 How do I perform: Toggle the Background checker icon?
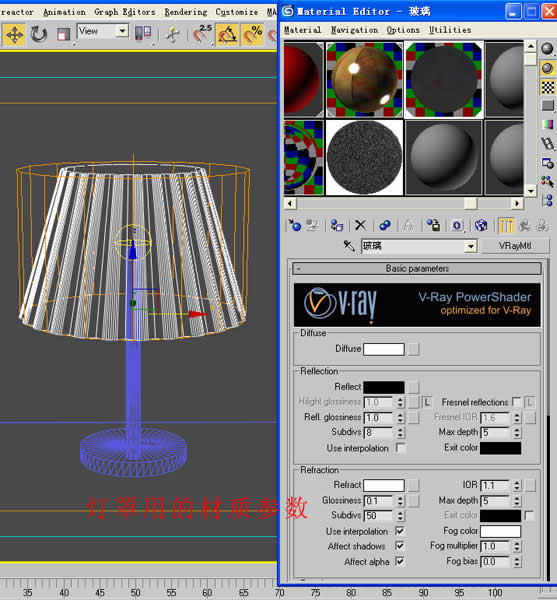coord(547,87)
